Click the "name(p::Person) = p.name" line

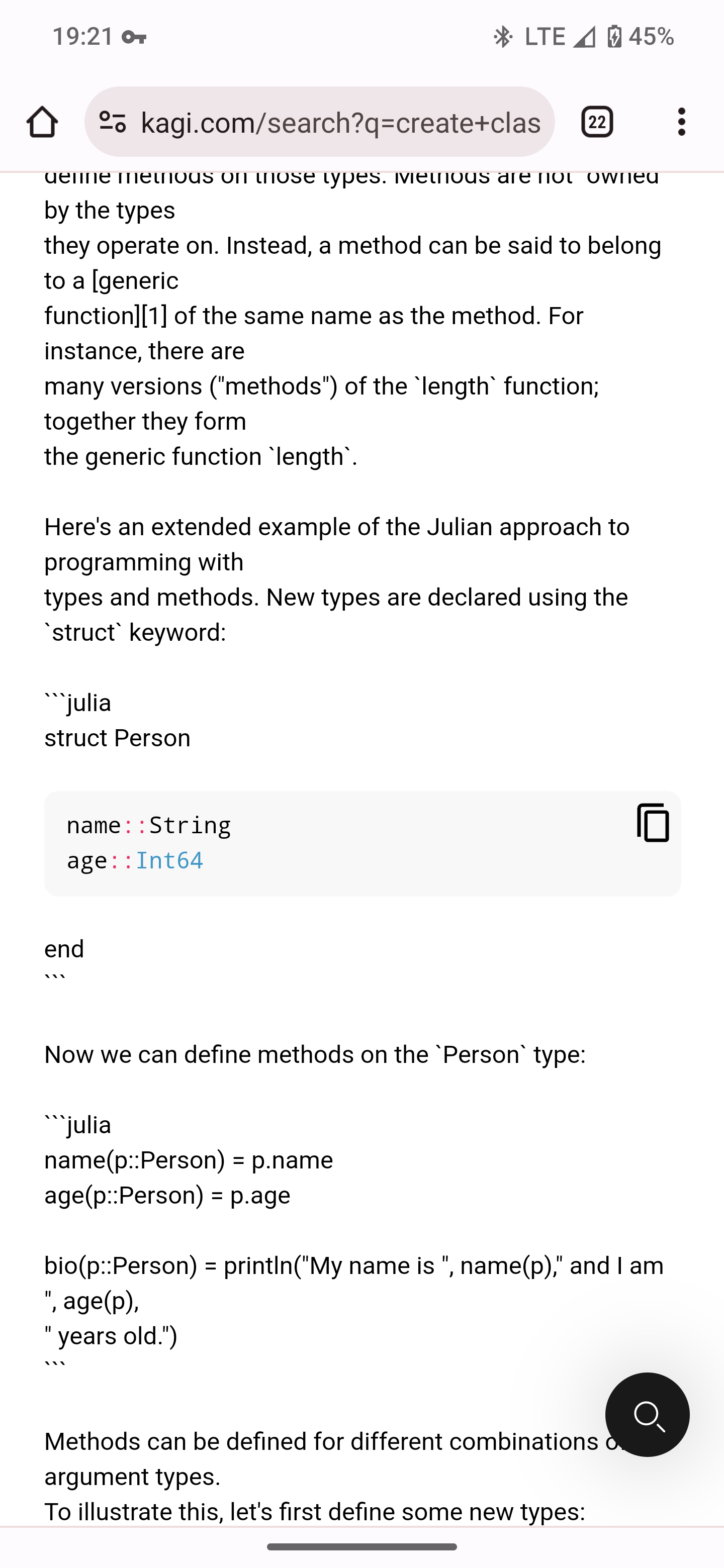click(189, 1159)
